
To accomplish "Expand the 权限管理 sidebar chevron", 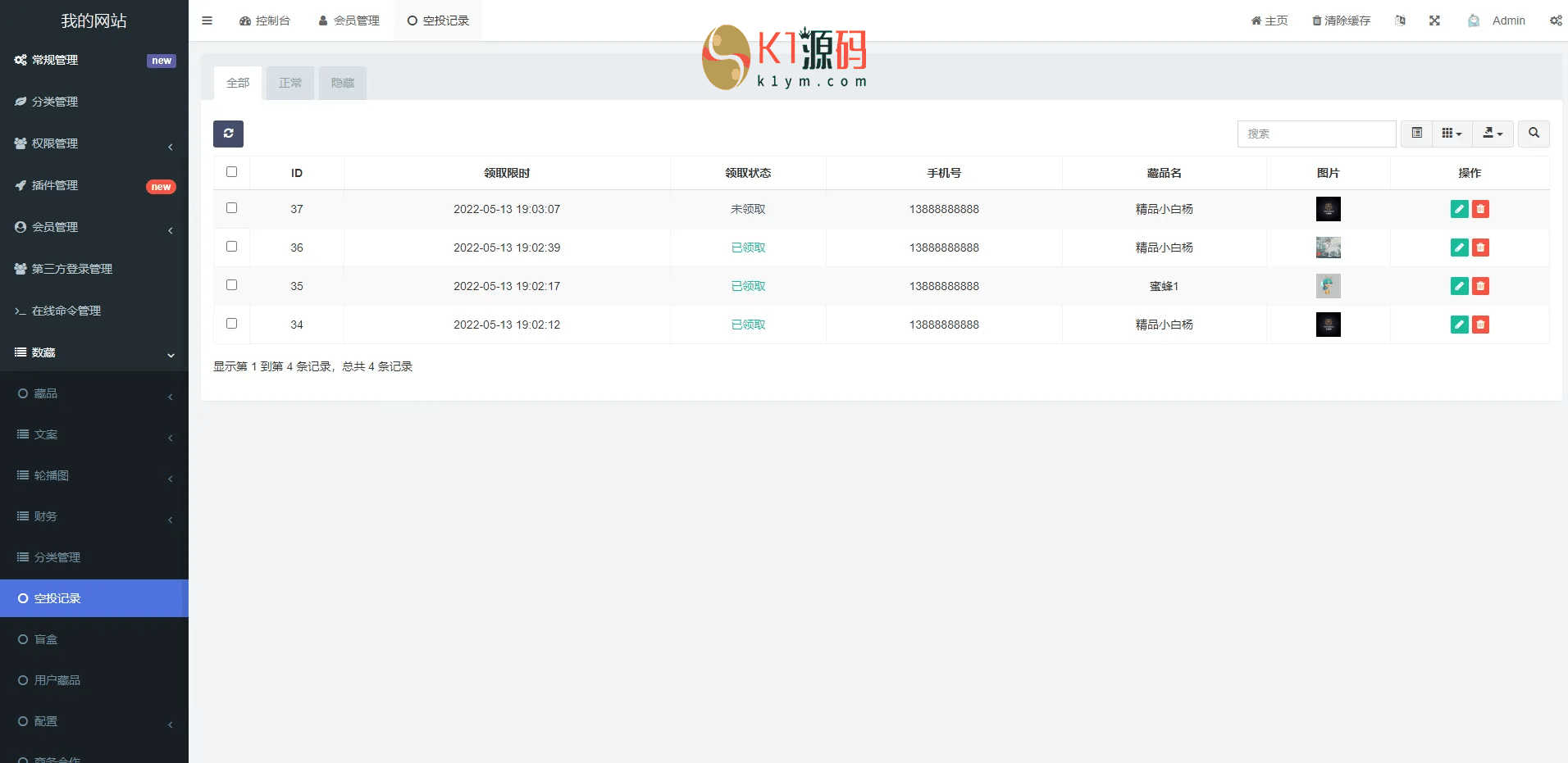I will tap(171, 147).
